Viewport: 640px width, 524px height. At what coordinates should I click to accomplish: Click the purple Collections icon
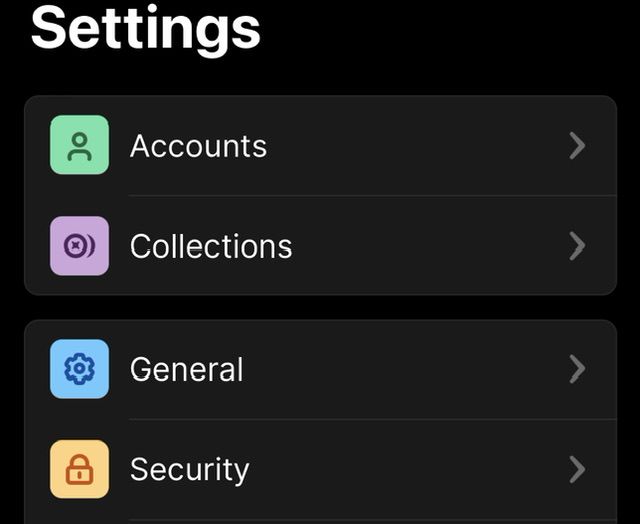coord(79,246)
